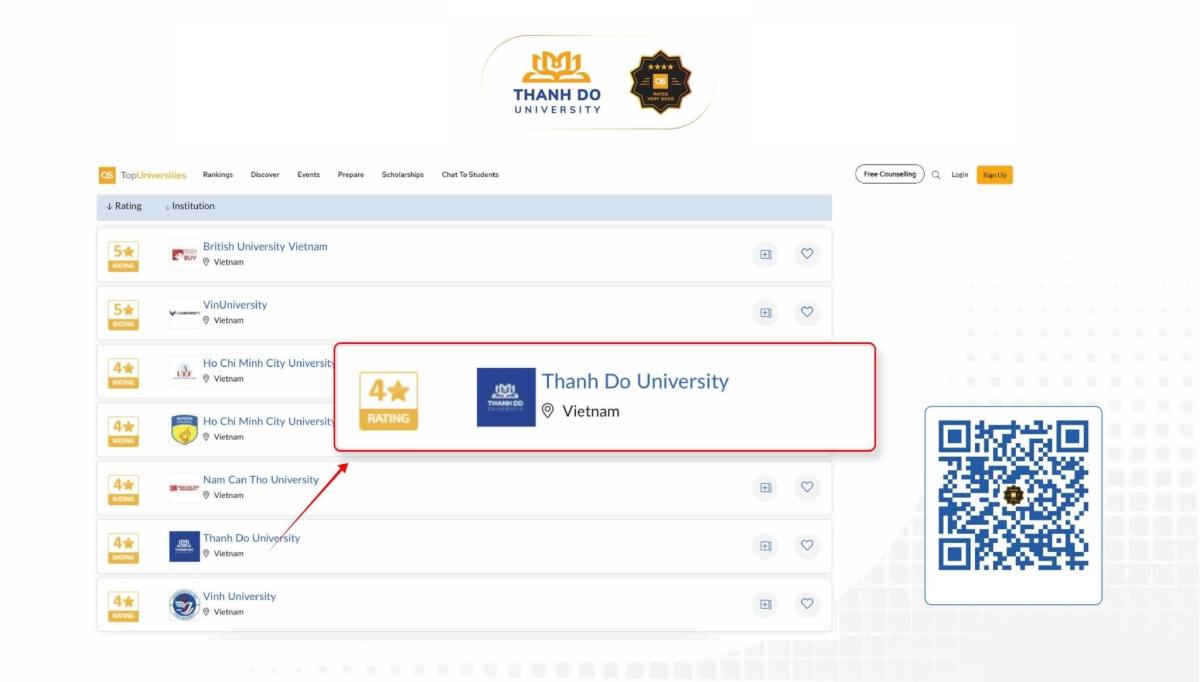Screen dimensions: 1200x682
Task: Add British University Vietnam to compare
Action: (765, 254)
